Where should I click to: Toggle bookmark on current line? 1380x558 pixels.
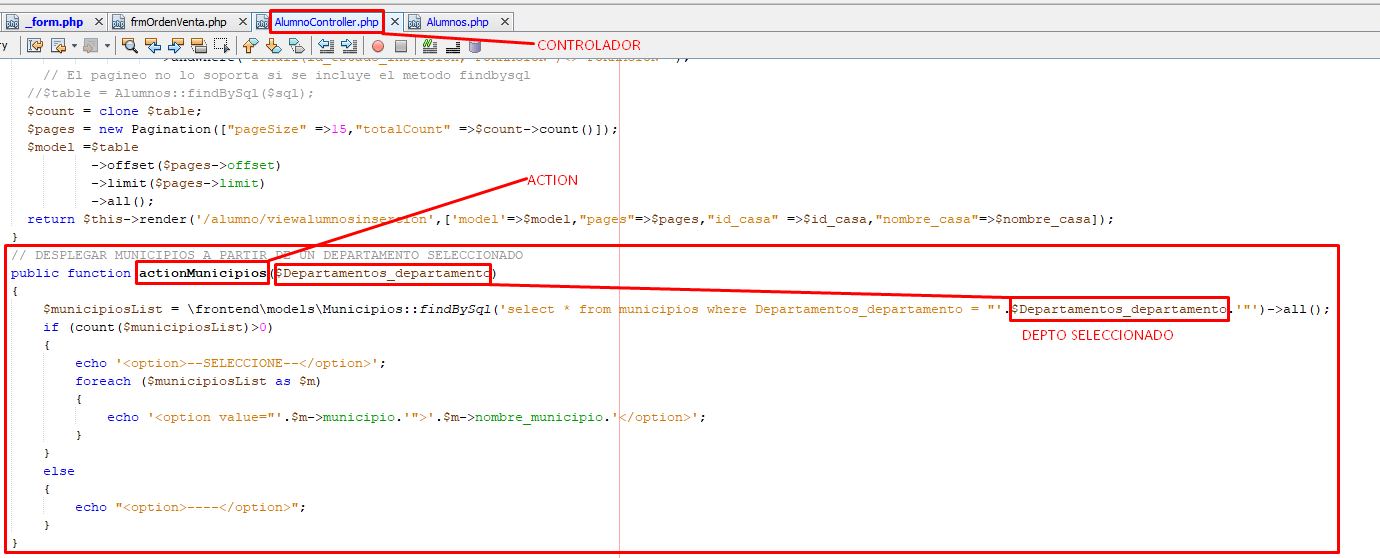296,45
